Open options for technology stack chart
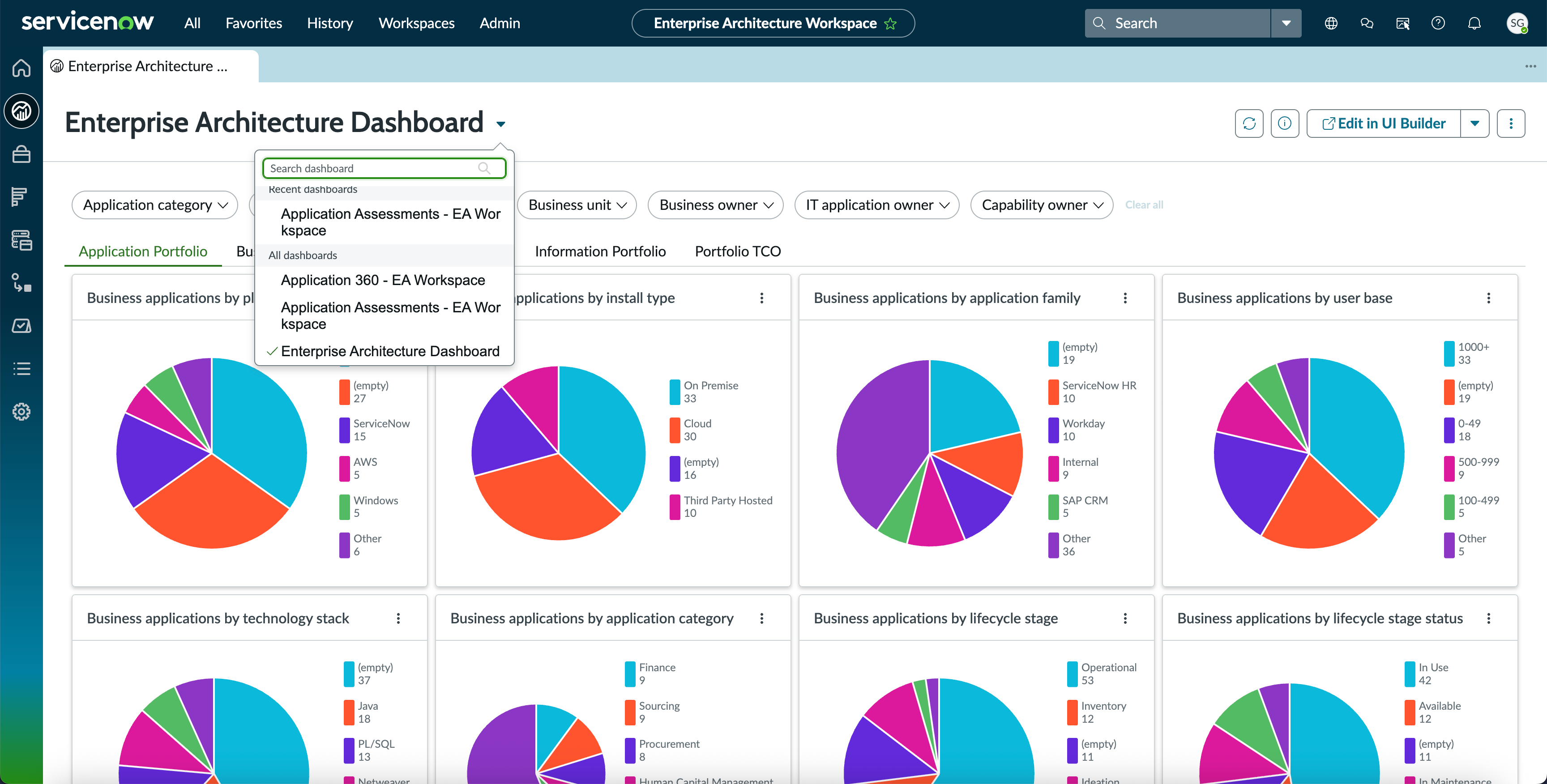The width and height of the screenshot is (1547, 784). click(x=398, y=618)
